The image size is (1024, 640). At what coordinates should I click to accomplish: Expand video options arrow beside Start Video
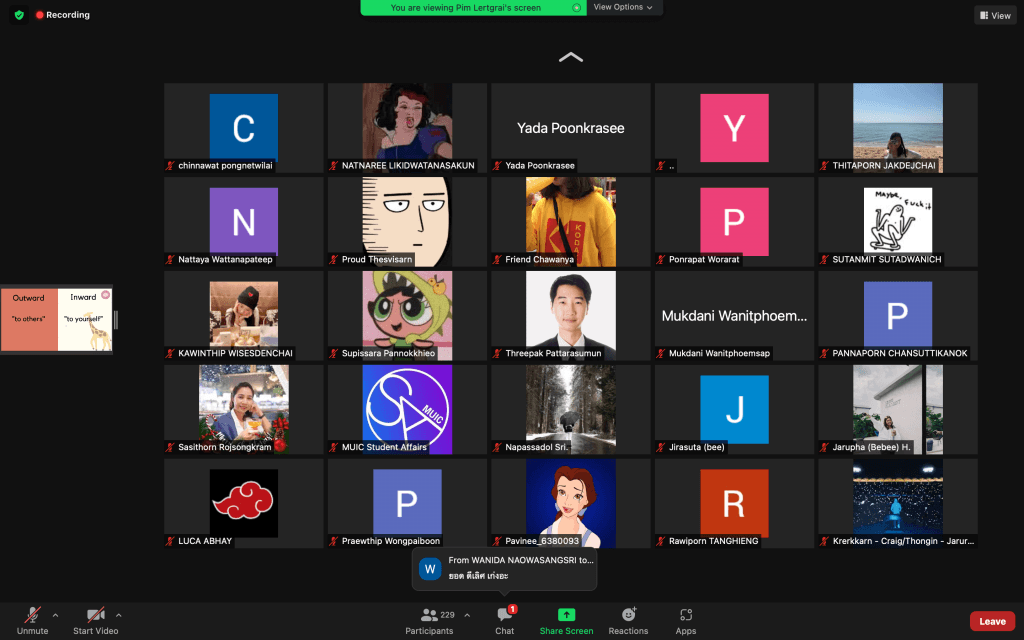point(119,615)
